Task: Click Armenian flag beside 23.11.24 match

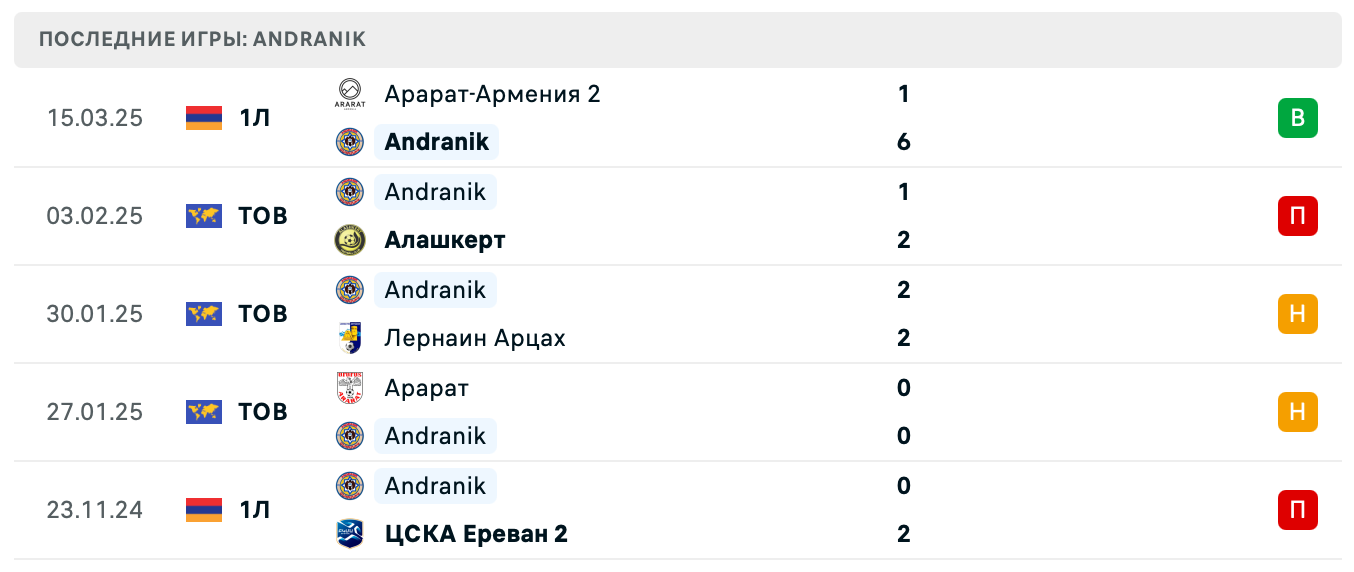Action: (x=204, y=510)
